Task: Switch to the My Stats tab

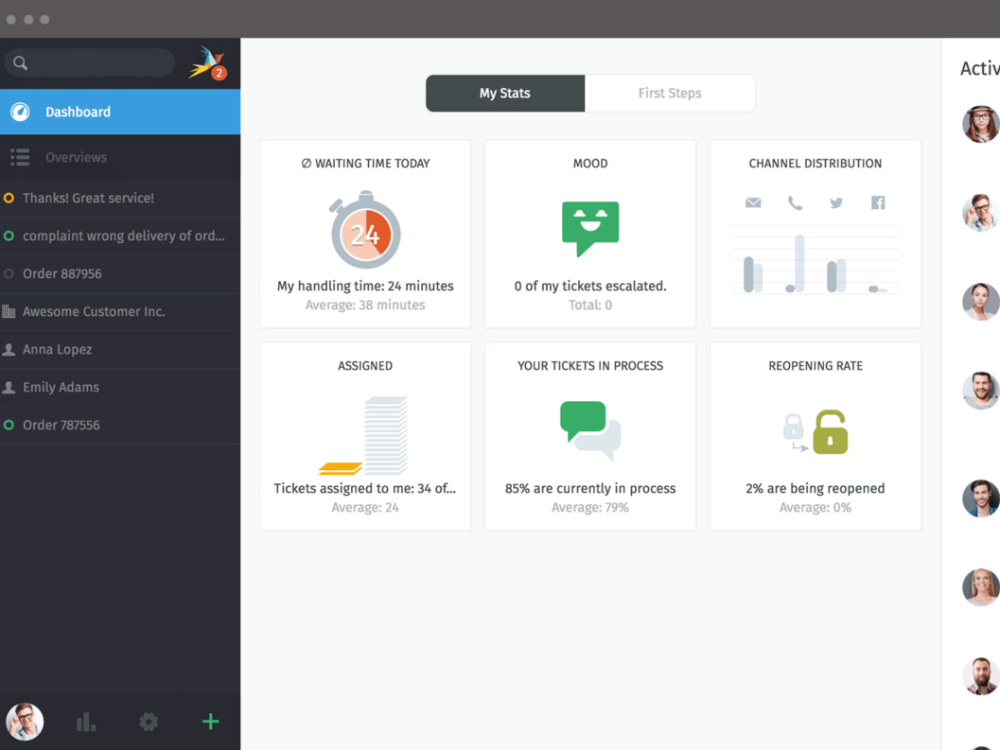Action: tap(505, 93)
